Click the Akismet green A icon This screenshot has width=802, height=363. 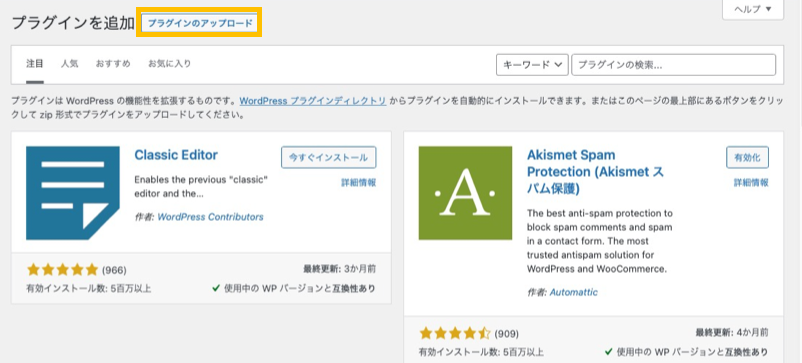pos(465,193)
